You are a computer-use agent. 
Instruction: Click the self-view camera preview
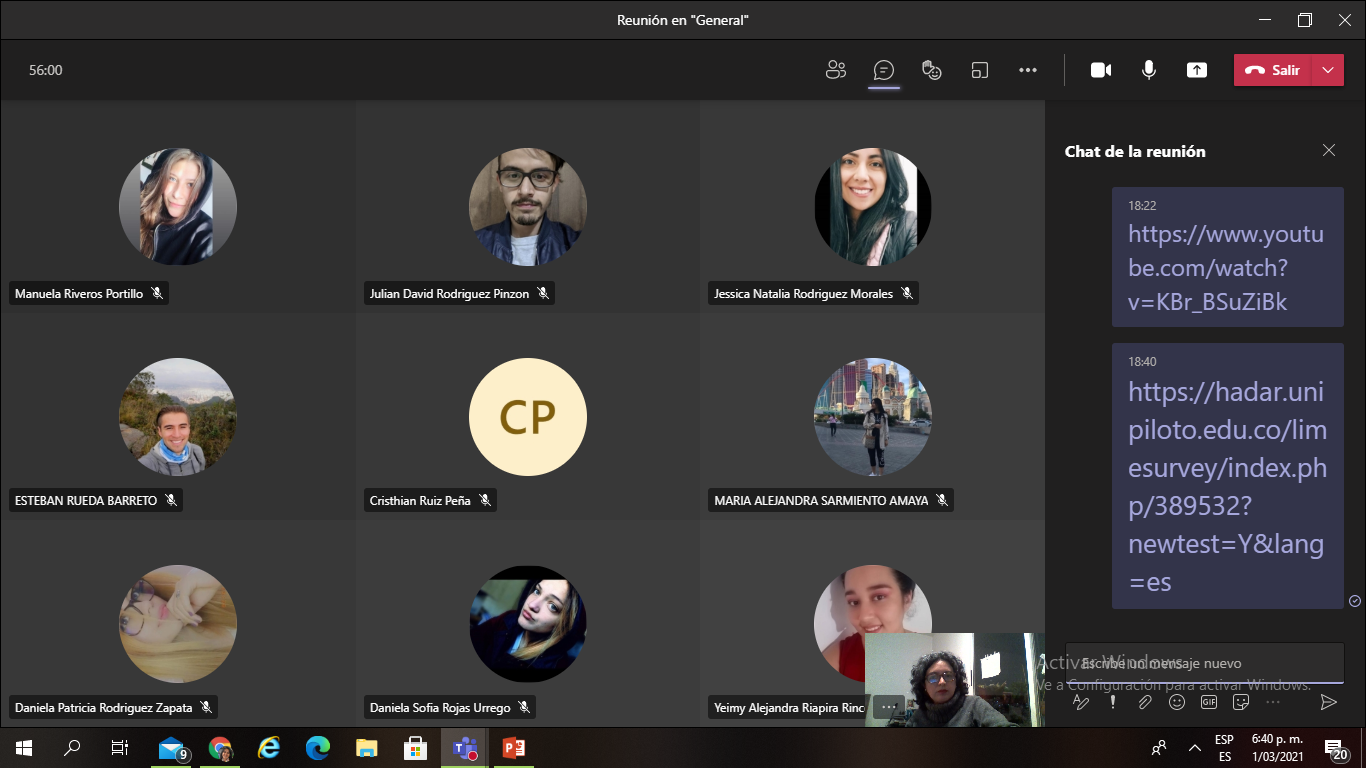coord(955,679)
